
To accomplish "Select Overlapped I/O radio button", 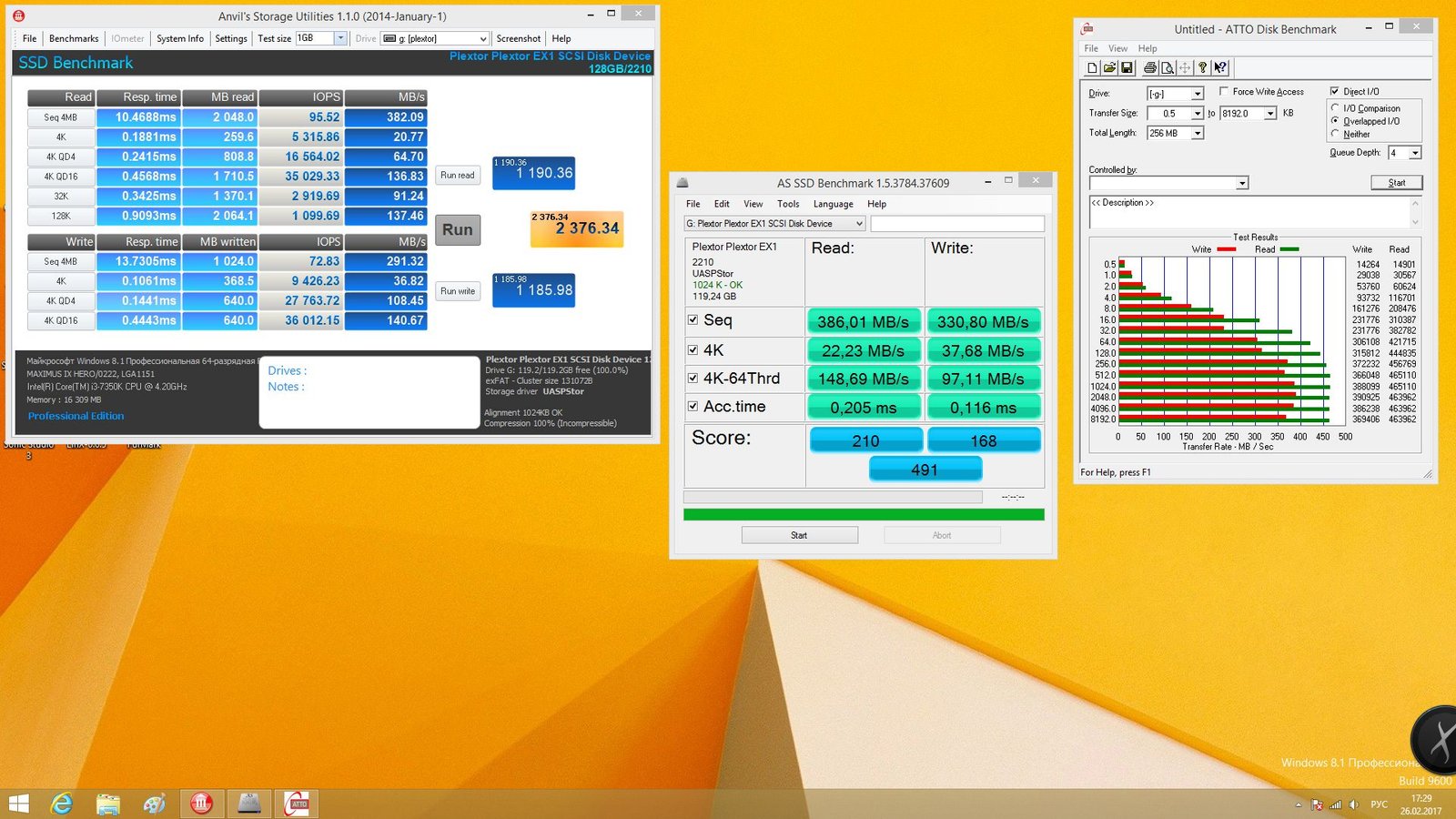I will (1335, 121).
